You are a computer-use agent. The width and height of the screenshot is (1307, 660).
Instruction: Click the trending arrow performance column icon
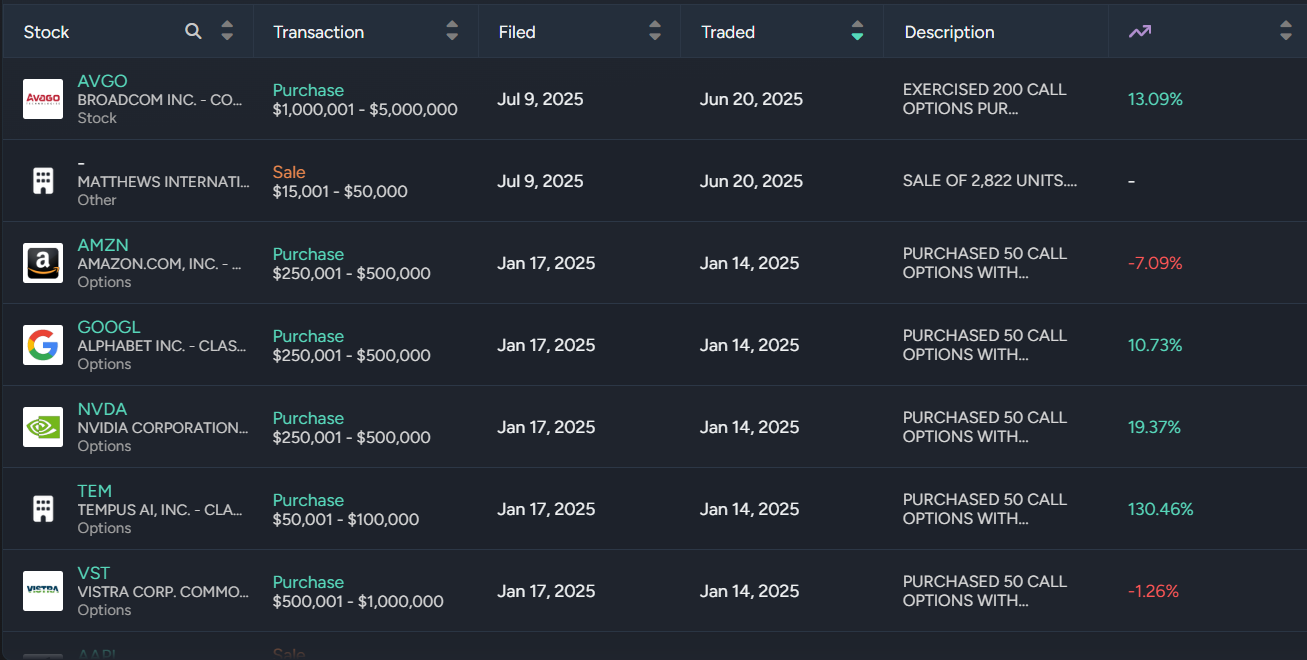point(1140,32)
